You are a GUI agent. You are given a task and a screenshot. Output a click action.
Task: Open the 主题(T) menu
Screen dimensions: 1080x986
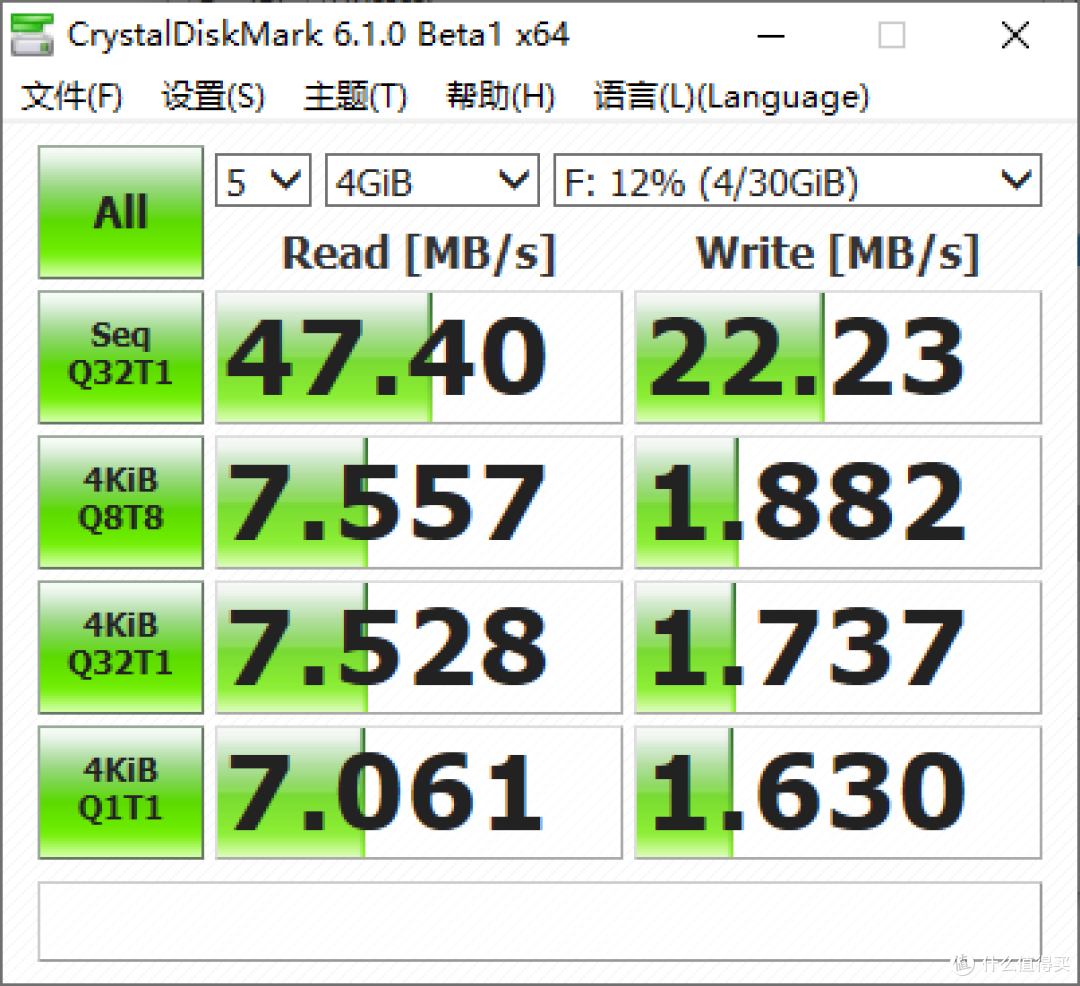coord(355,96)
